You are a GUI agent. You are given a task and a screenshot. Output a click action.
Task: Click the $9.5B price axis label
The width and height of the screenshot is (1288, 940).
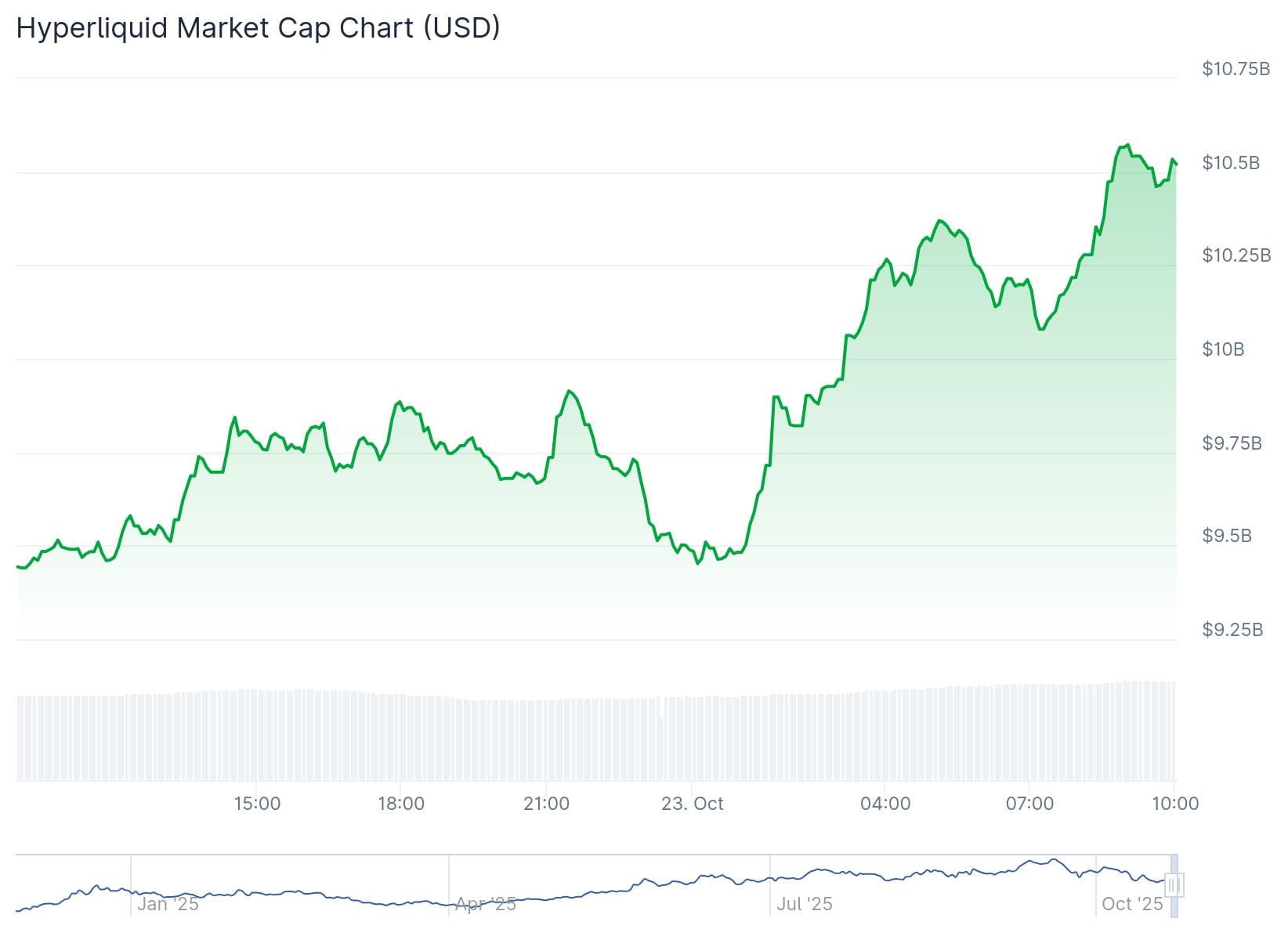(x=1227, y=536)
